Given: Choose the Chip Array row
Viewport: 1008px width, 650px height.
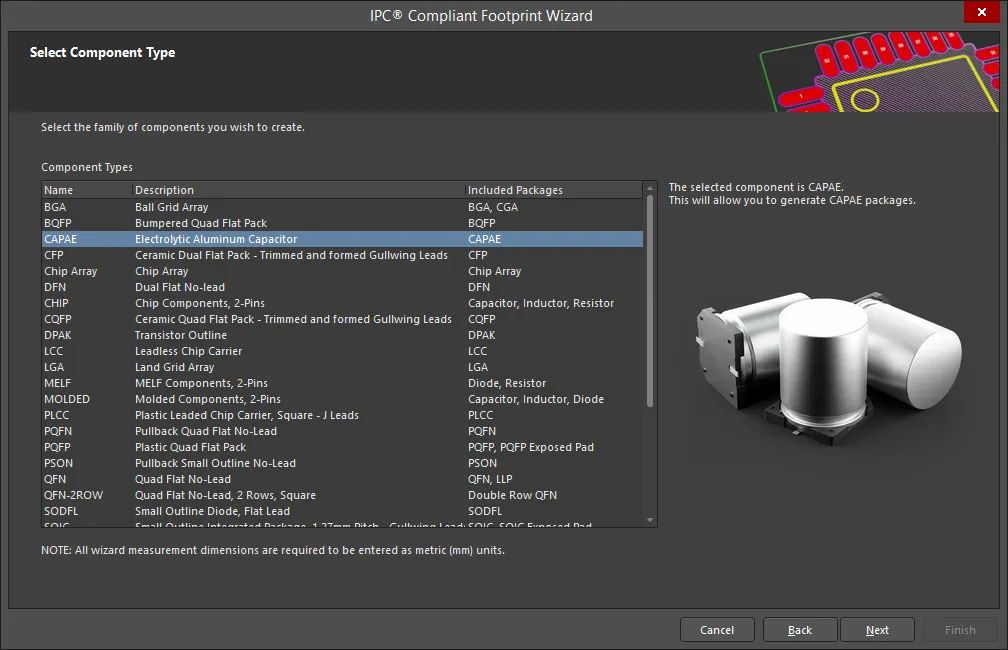Looking at the screenshot, I should tap(343, 271).
